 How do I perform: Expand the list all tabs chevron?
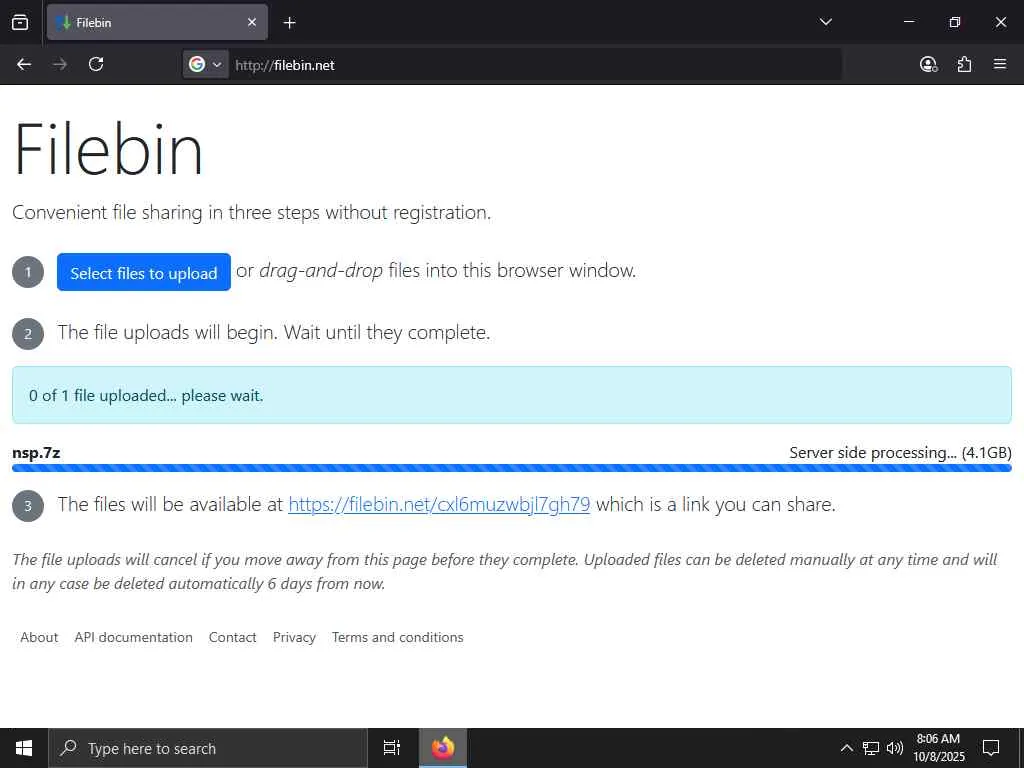pos(825,22)
